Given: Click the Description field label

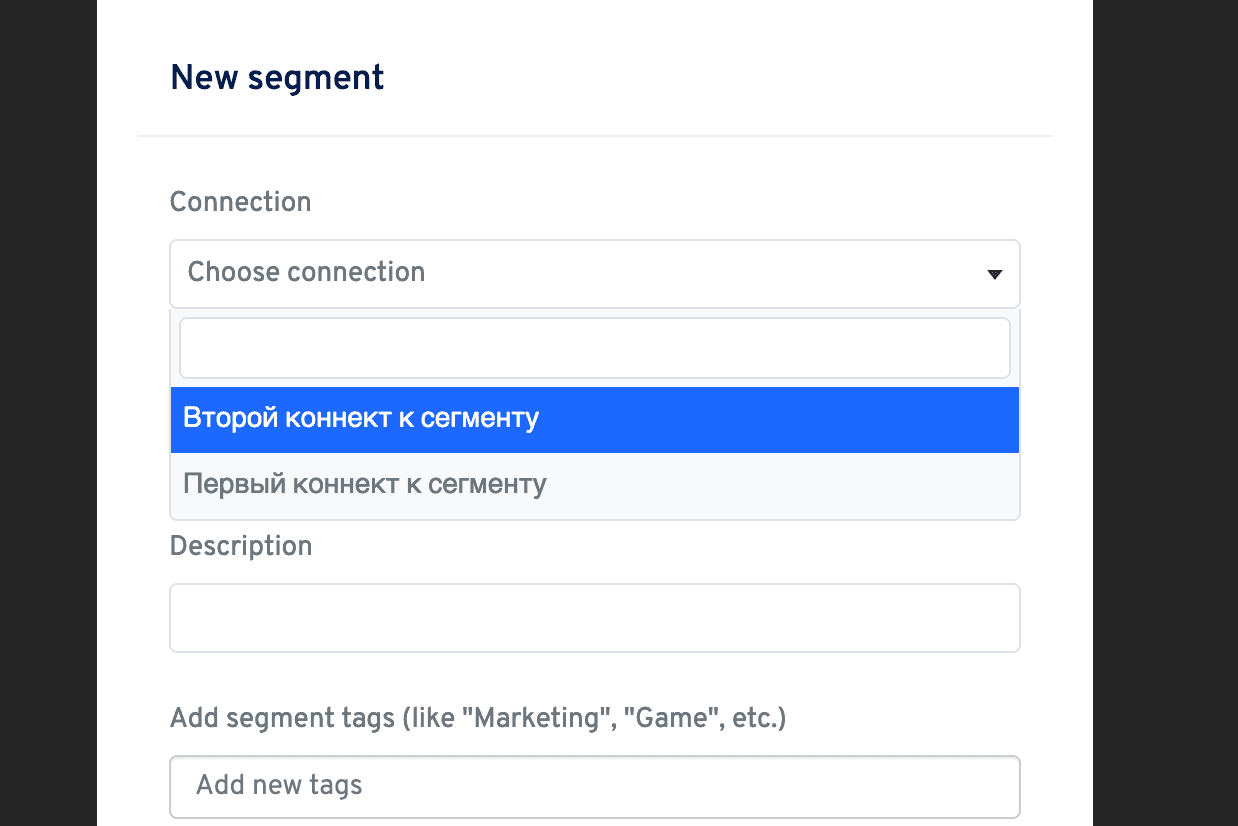Looking at the screenshot, I should pyautogui.click(x=241, y=546).
